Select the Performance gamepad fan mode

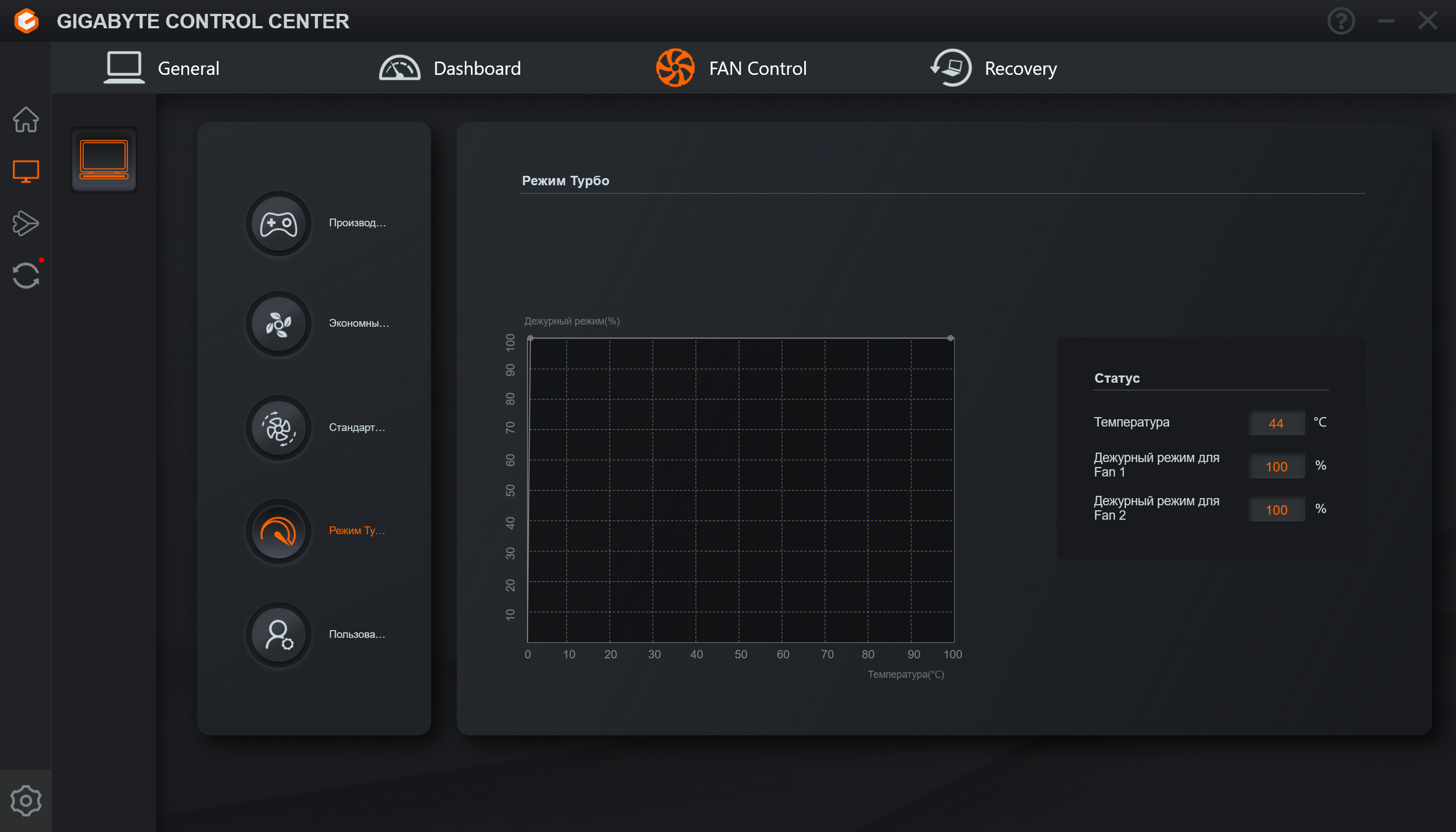click(x=278, y=224)
